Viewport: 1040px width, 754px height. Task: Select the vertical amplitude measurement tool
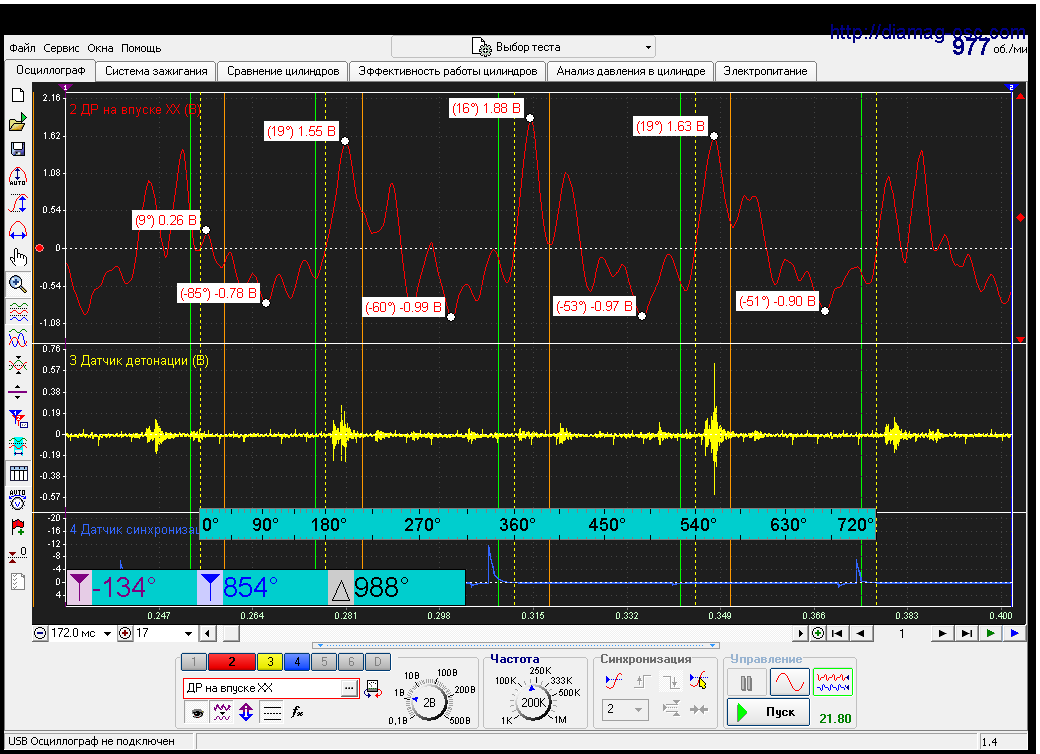tap(18, 203)
